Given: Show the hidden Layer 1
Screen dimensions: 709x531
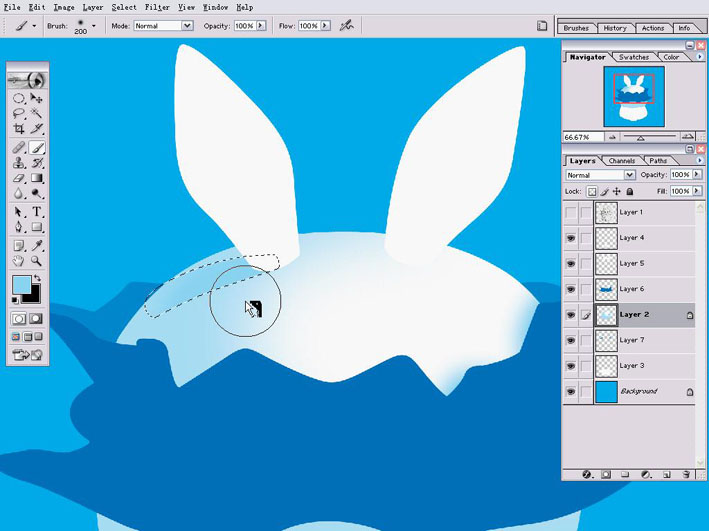Looking at the screenshot, I should [571, 212].
